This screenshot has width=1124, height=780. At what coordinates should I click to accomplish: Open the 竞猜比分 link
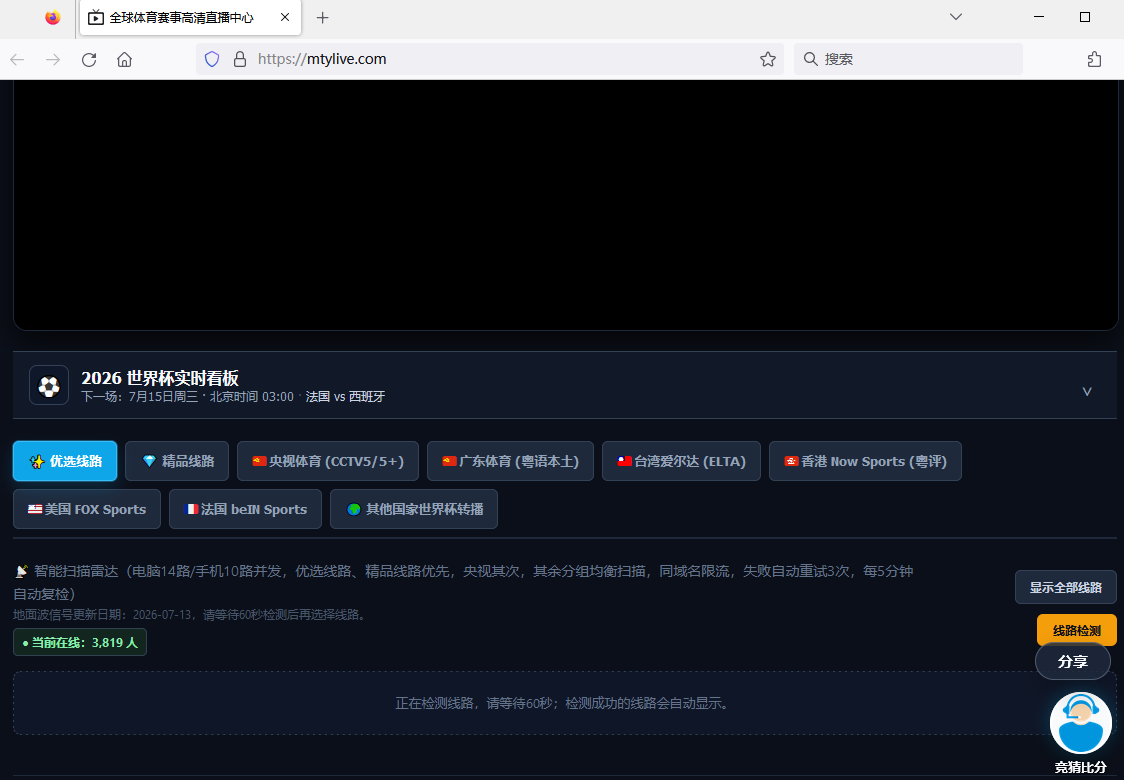click(1080, 767)
